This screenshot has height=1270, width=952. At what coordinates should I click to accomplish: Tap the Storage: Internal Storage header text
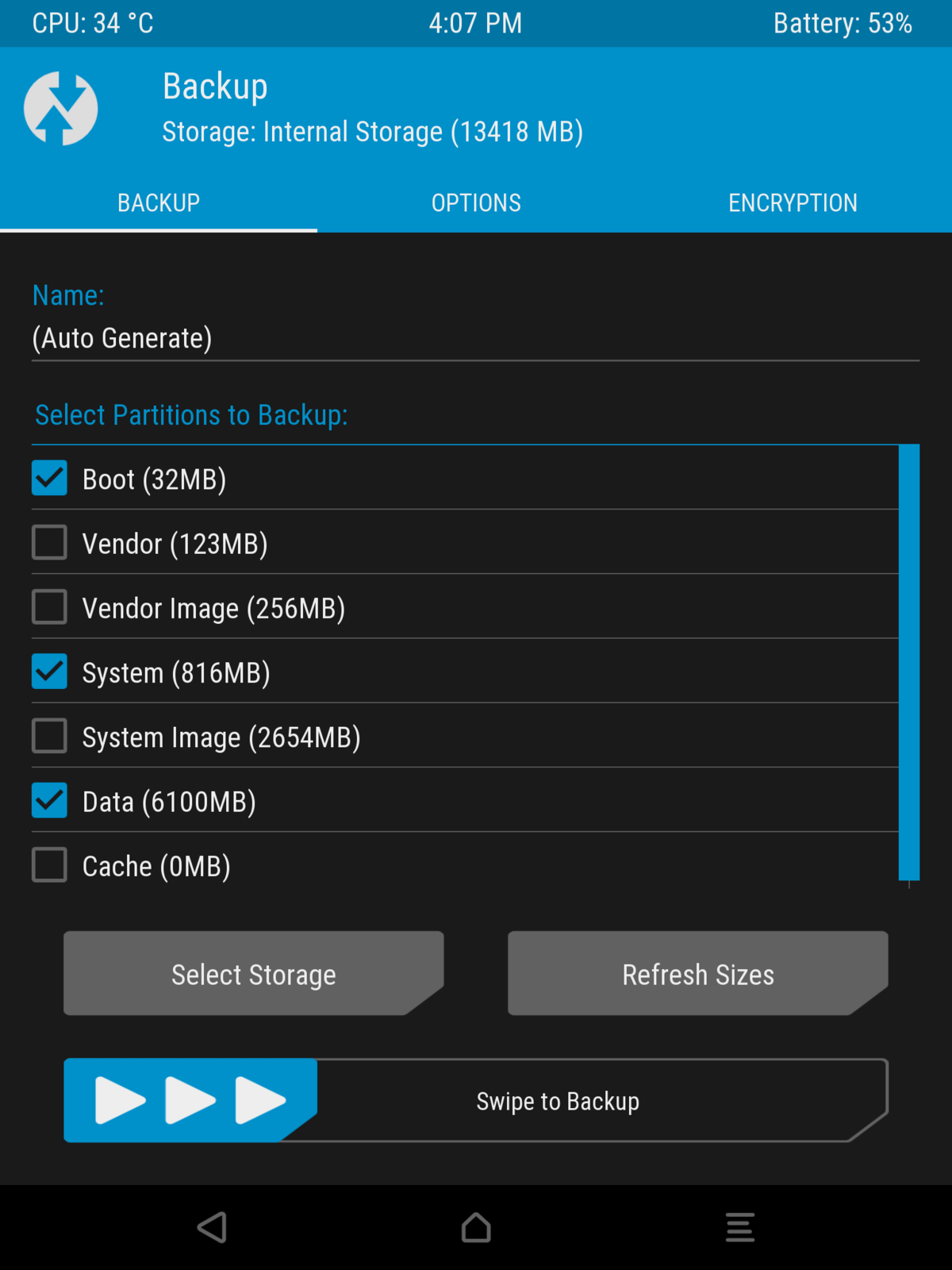[x=372, y=132]
